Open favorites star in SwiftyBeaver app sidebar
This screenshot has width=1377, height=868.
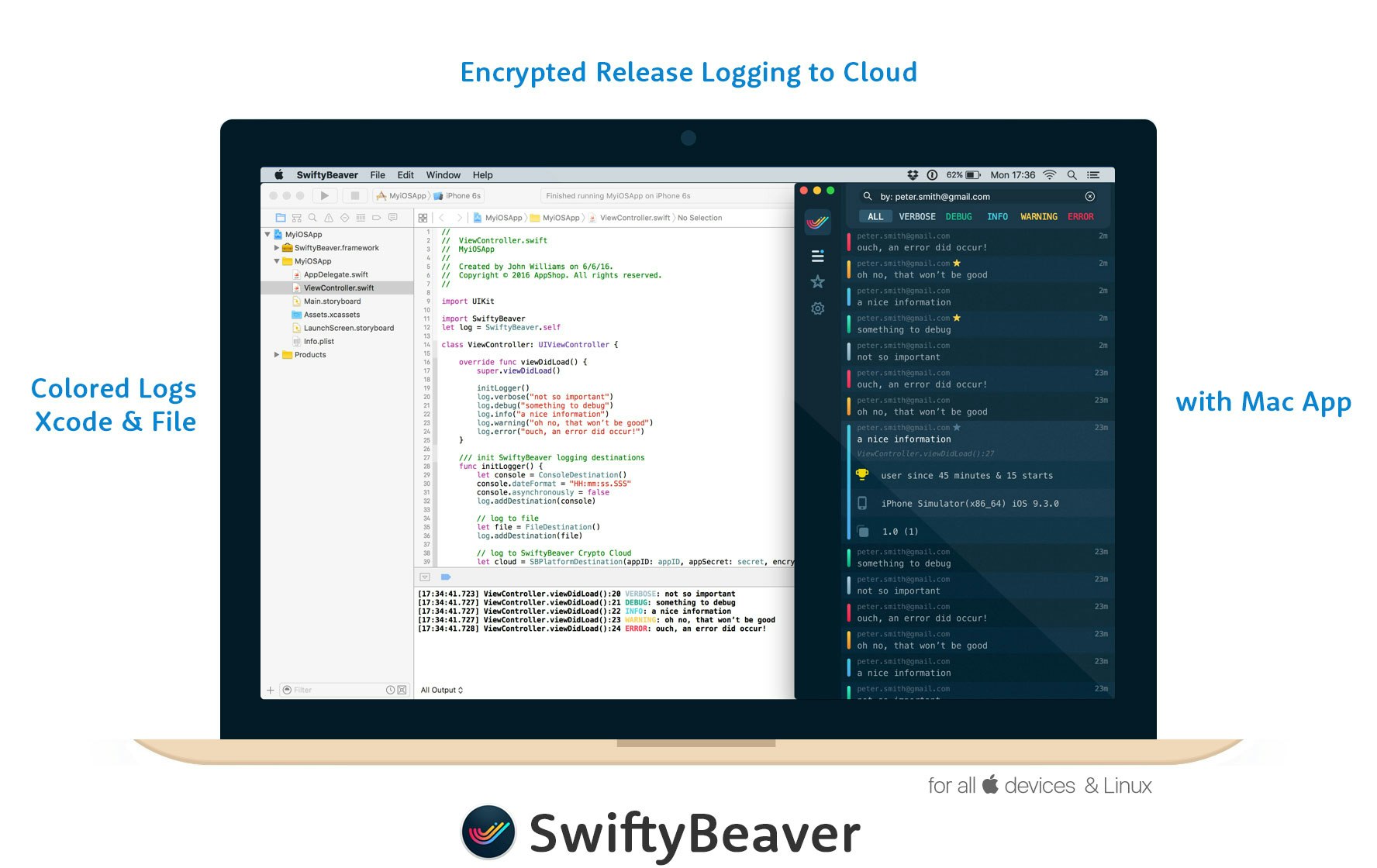tap(817, 281)
